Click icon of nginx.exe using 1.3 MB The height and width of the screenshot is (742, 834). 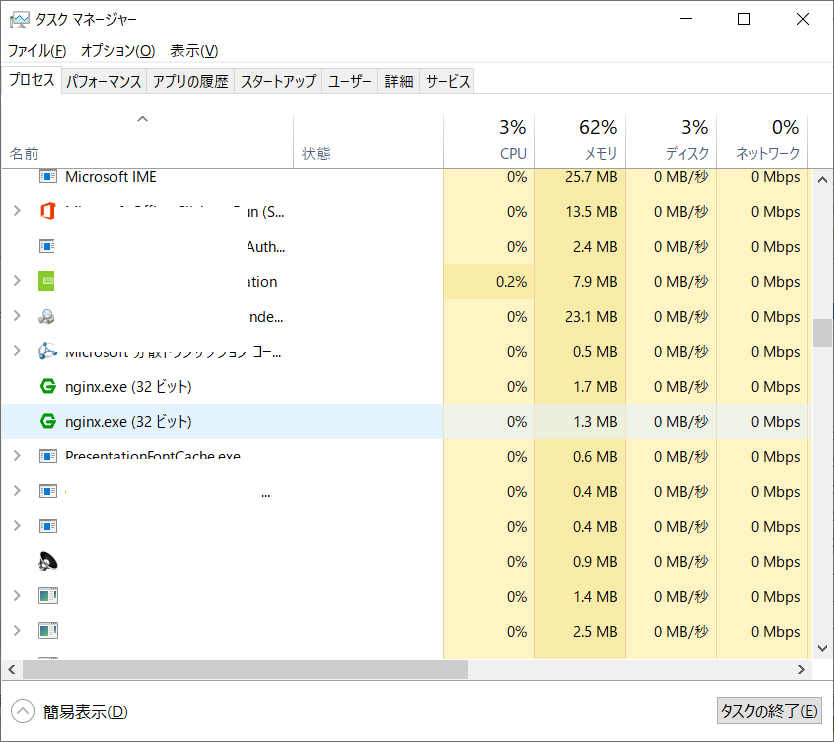48,421
